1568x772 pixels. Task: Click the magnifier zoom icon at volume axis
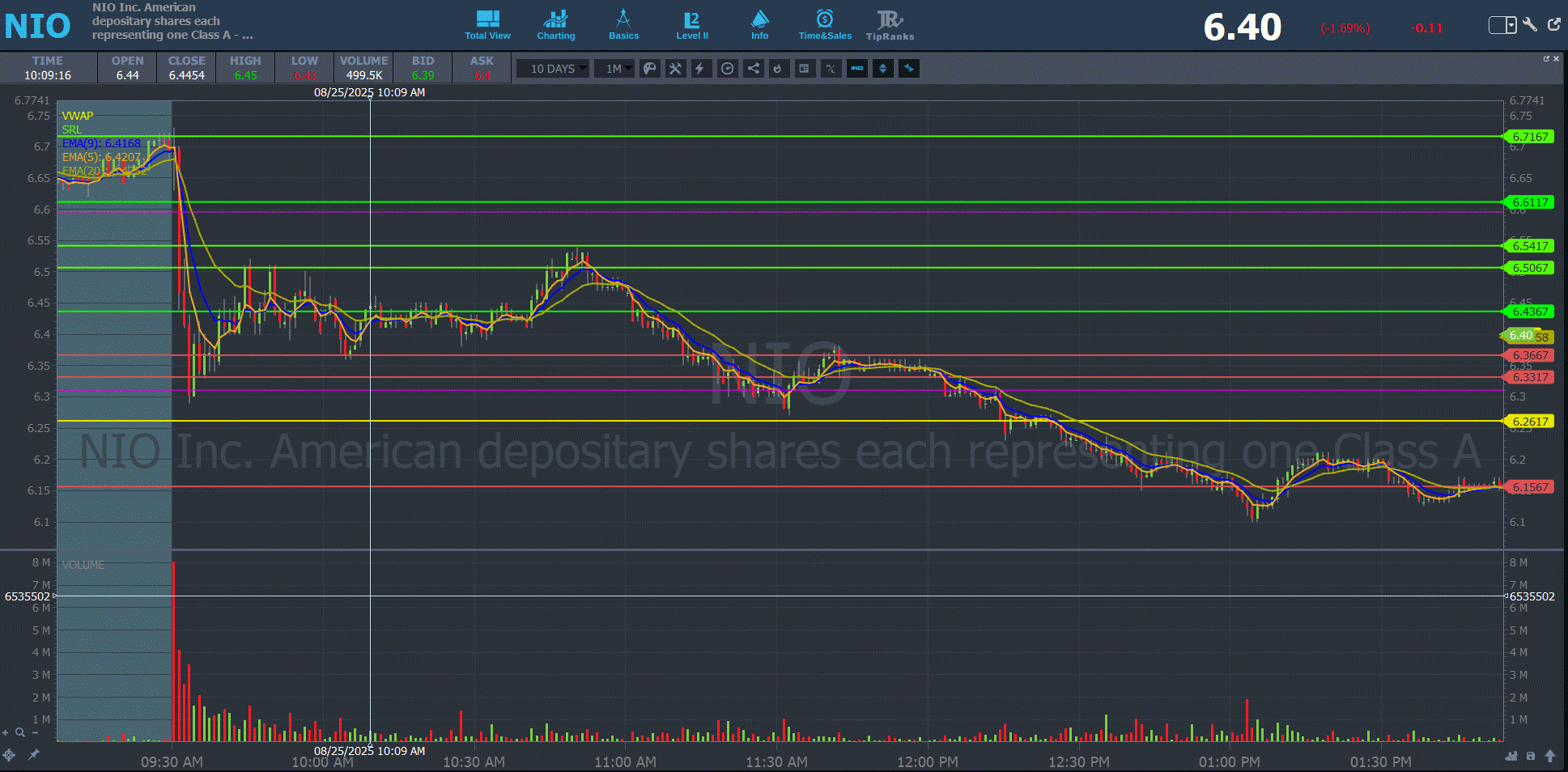(x=20, y=732)
